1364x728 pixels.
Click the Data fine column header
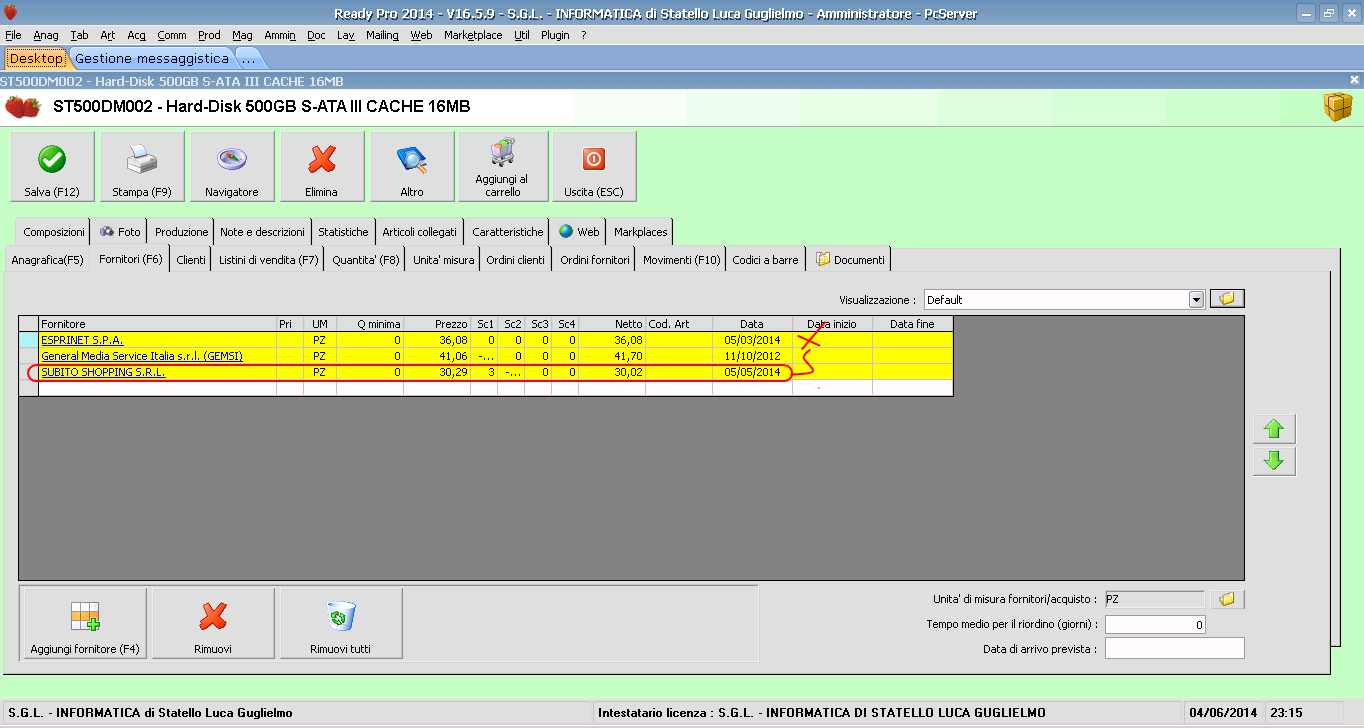tap(912, 324)
